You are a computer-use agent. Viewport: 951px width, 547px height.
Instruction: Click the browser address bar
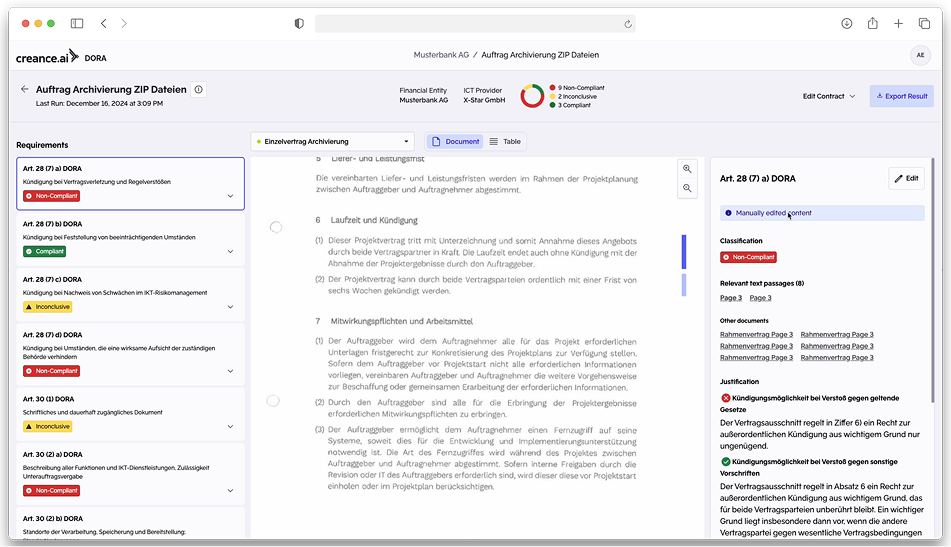pyautogui.click(x=475, y=24)
